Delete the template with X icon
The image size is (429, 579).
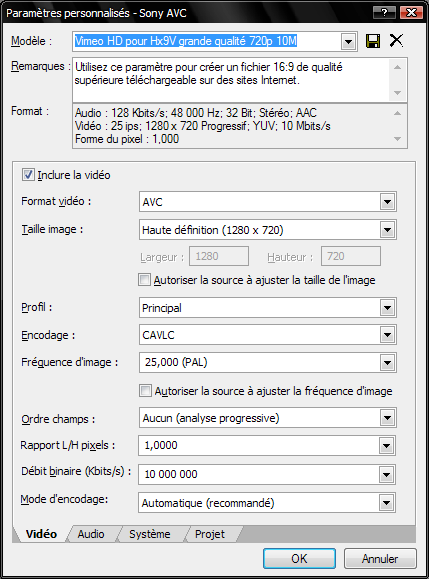point(397,40)
